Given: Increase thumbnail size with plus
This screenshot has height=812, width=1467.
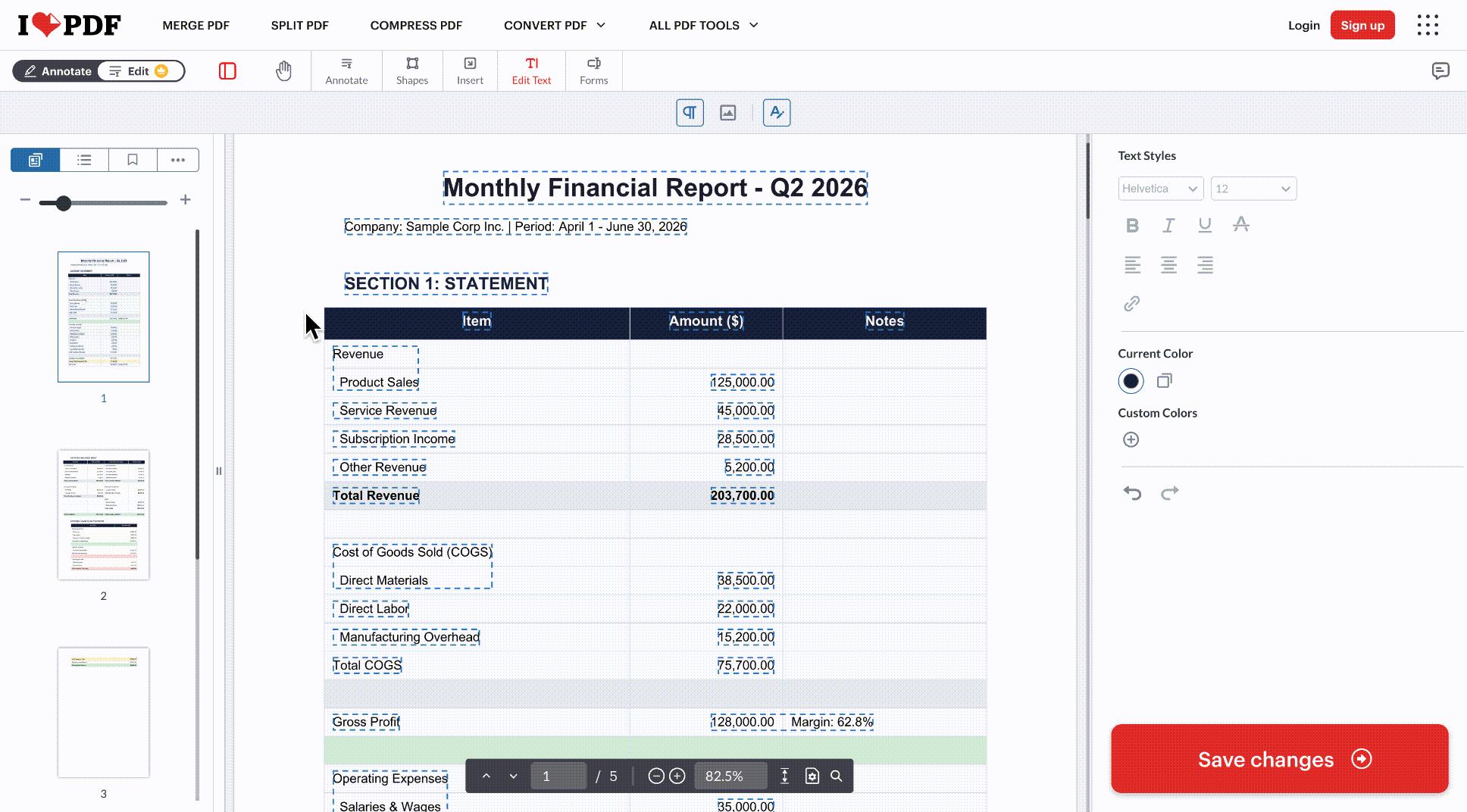Looking at the screenshot, I should 185,200.
